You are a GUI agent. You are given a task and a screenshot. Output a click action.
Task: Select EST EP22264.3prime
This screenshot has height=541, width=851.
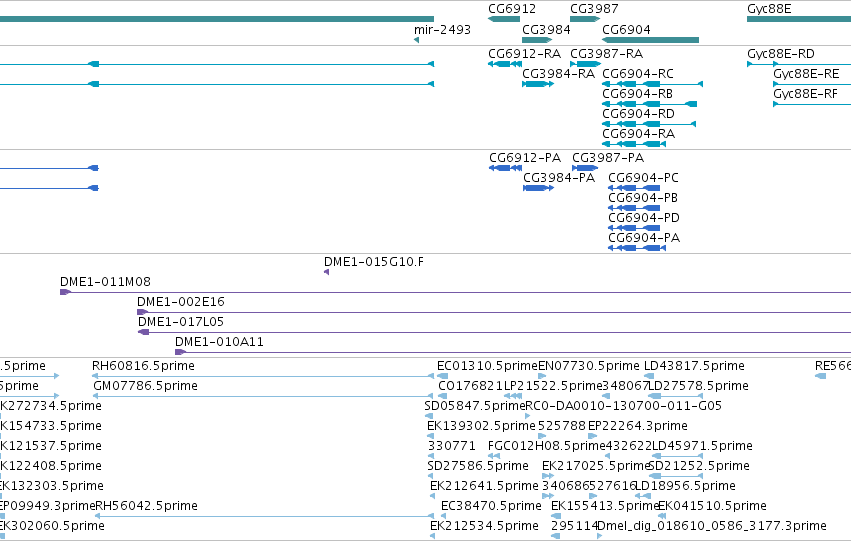pyautogui.click(x=593, y=436)
